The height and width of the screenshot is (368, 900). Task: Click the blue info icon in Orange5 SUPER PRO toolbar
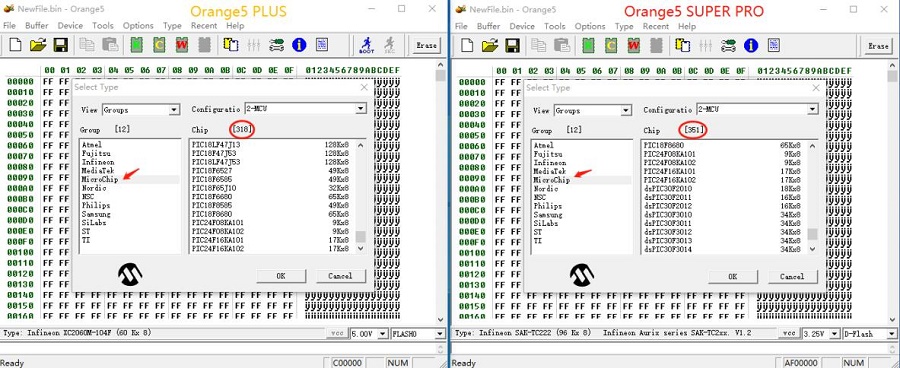coord(751,45)
